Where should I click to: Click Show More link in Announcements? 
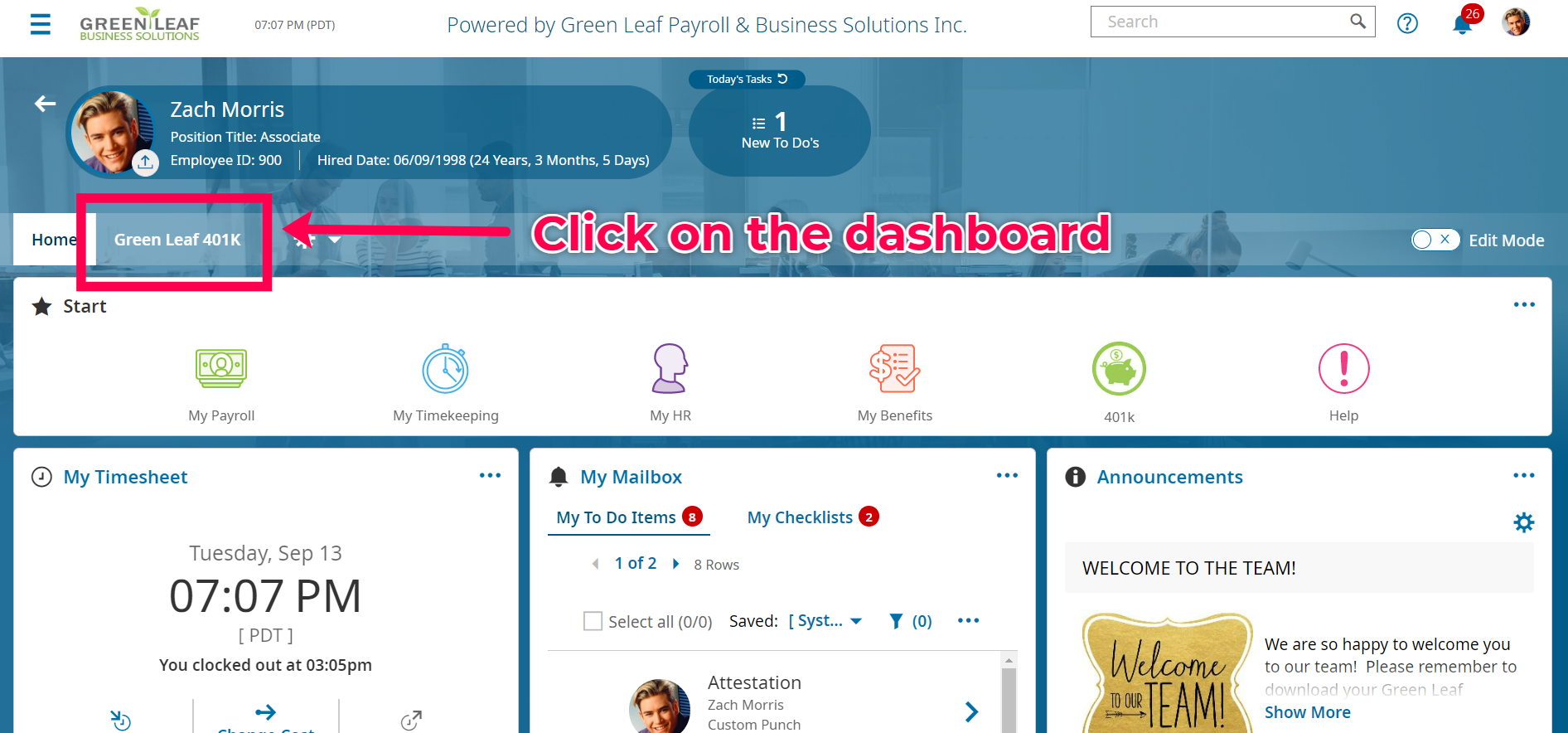click(x=1307, y=712)
